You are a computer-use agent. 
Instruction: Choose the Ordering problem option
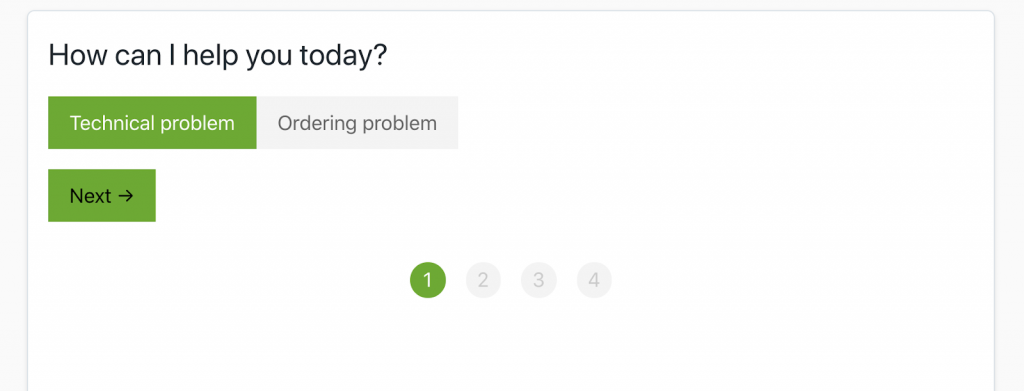(x=357, y=123)
